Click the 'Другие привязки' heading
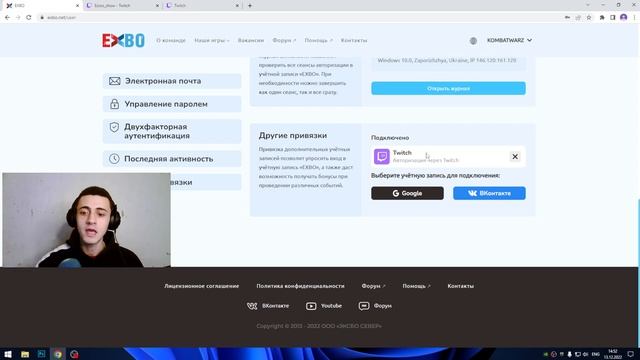640x360 pixels. pyautogui.click(x=293, y=136)
